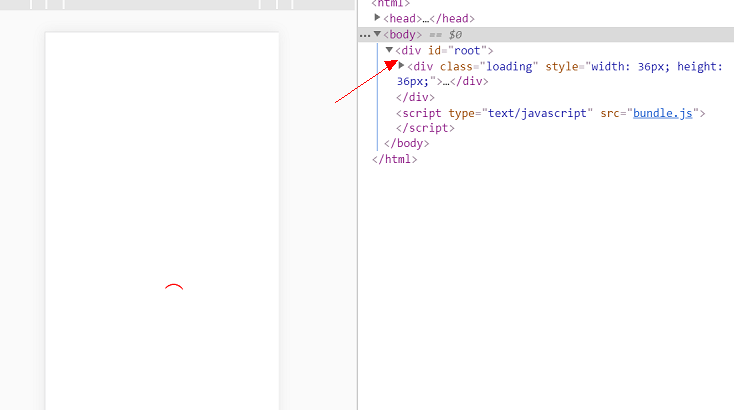The width and height of the screenshot is (734, 410).
Task: Open the bundle.js script link
Action: coord(662,113)
